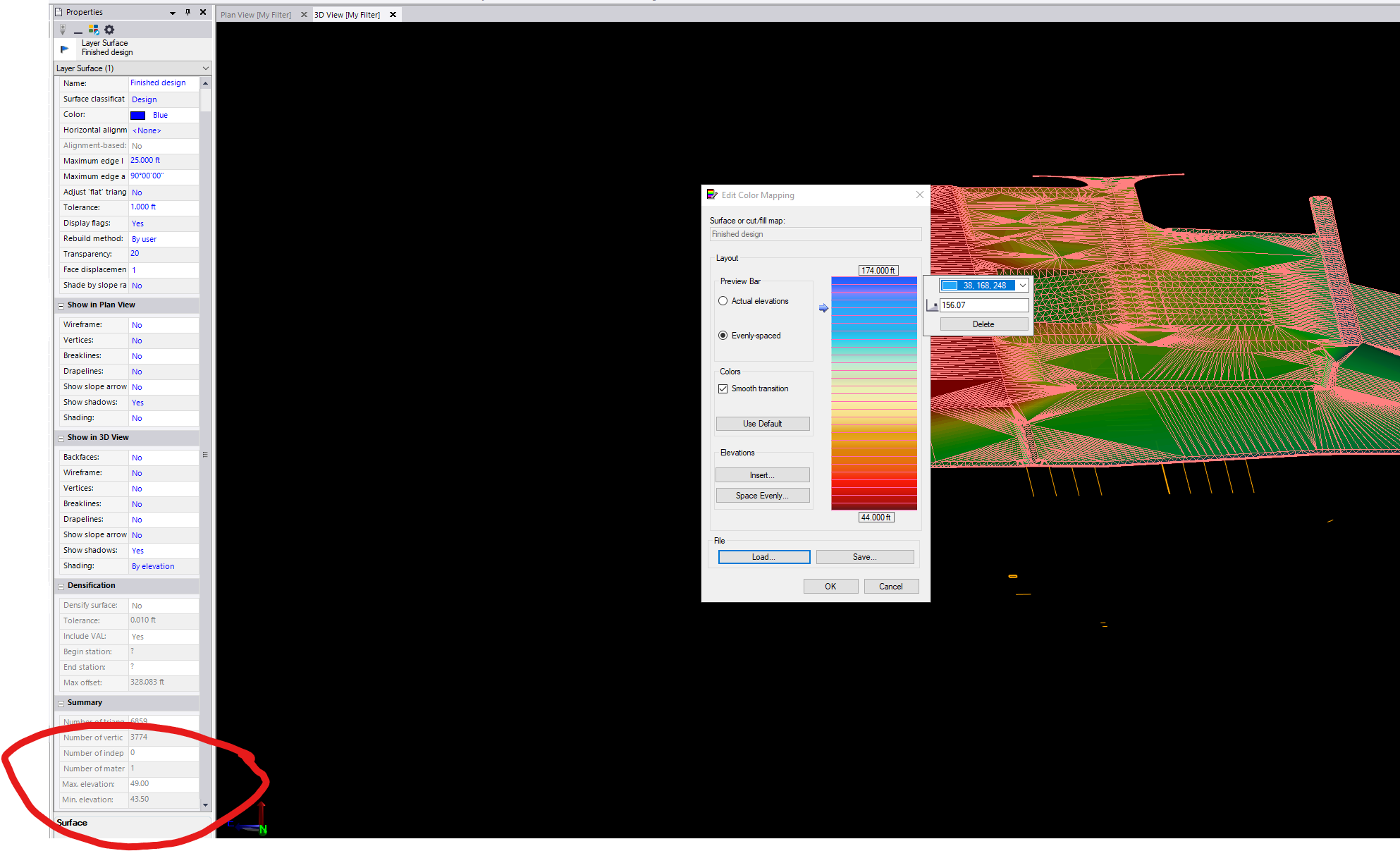The image size is (1400, 851).
Task: Select the Actual elevations radio button
Action: (x=723, y=301)
